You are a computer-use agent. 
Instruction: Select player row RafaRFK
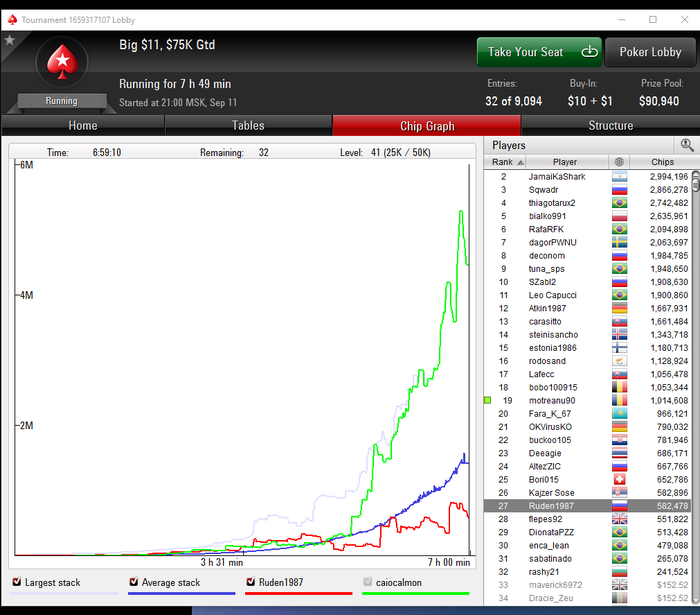[588, 229]
